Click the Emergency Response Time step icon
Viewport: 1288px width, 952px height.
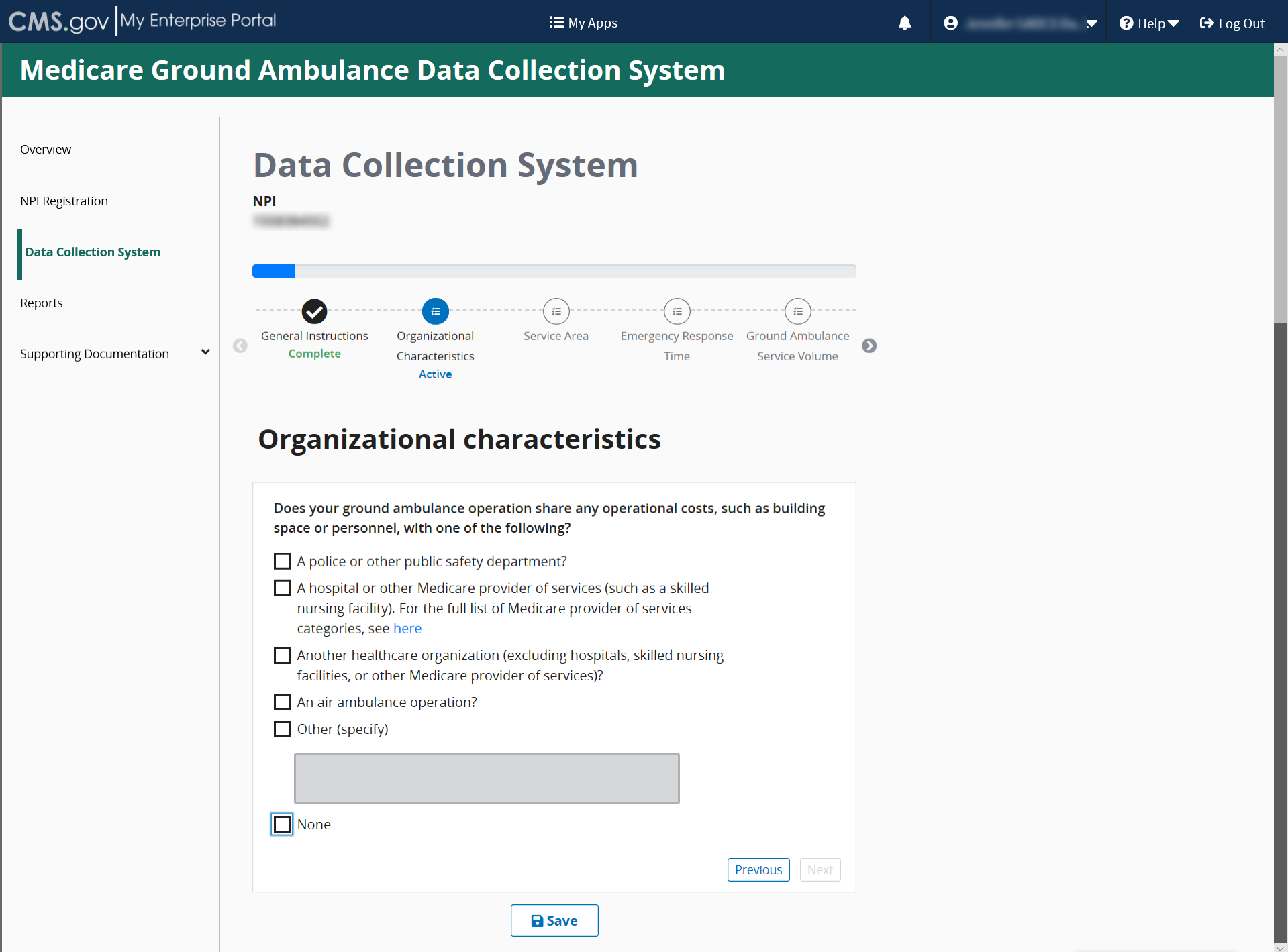pos(677,311)
